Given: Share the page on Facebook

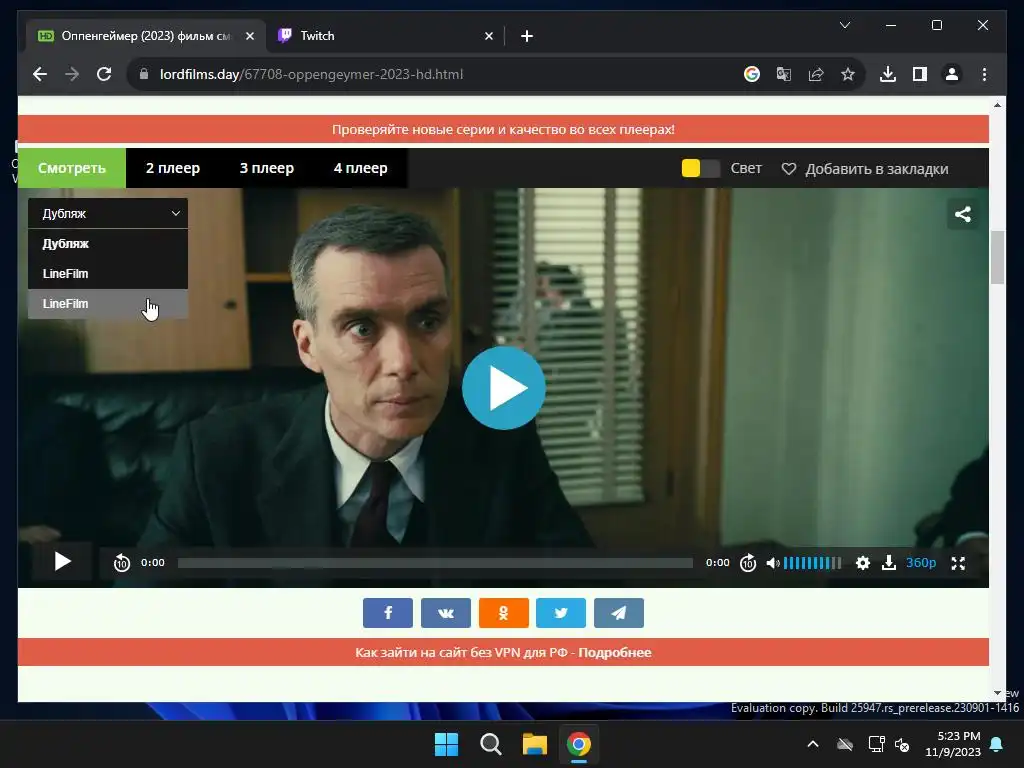Looking at the screenshot, I should tap(388, 613).
